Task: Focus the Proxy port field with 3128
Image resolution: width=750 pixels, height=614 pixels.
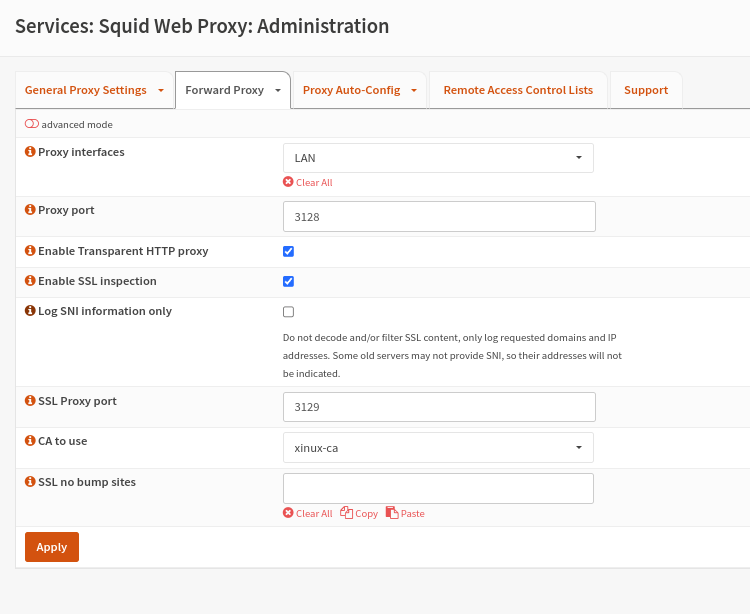Action: coord(439,217)
